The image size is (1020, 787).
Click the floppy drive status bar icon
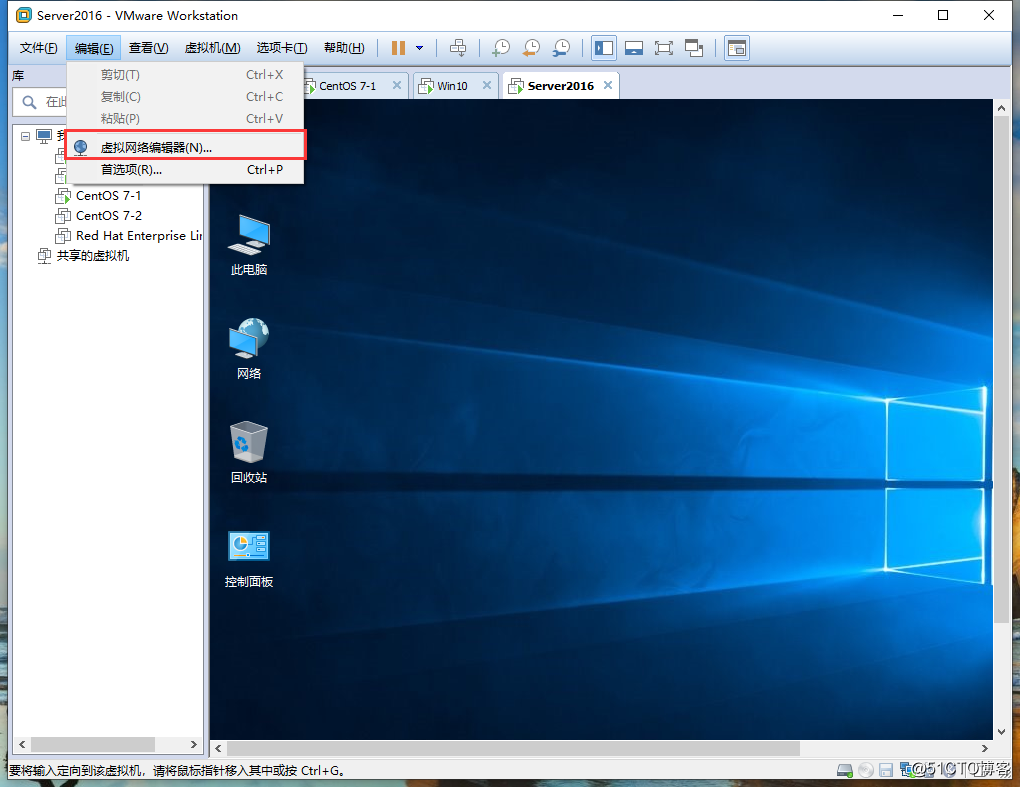[x=885, y=771]
